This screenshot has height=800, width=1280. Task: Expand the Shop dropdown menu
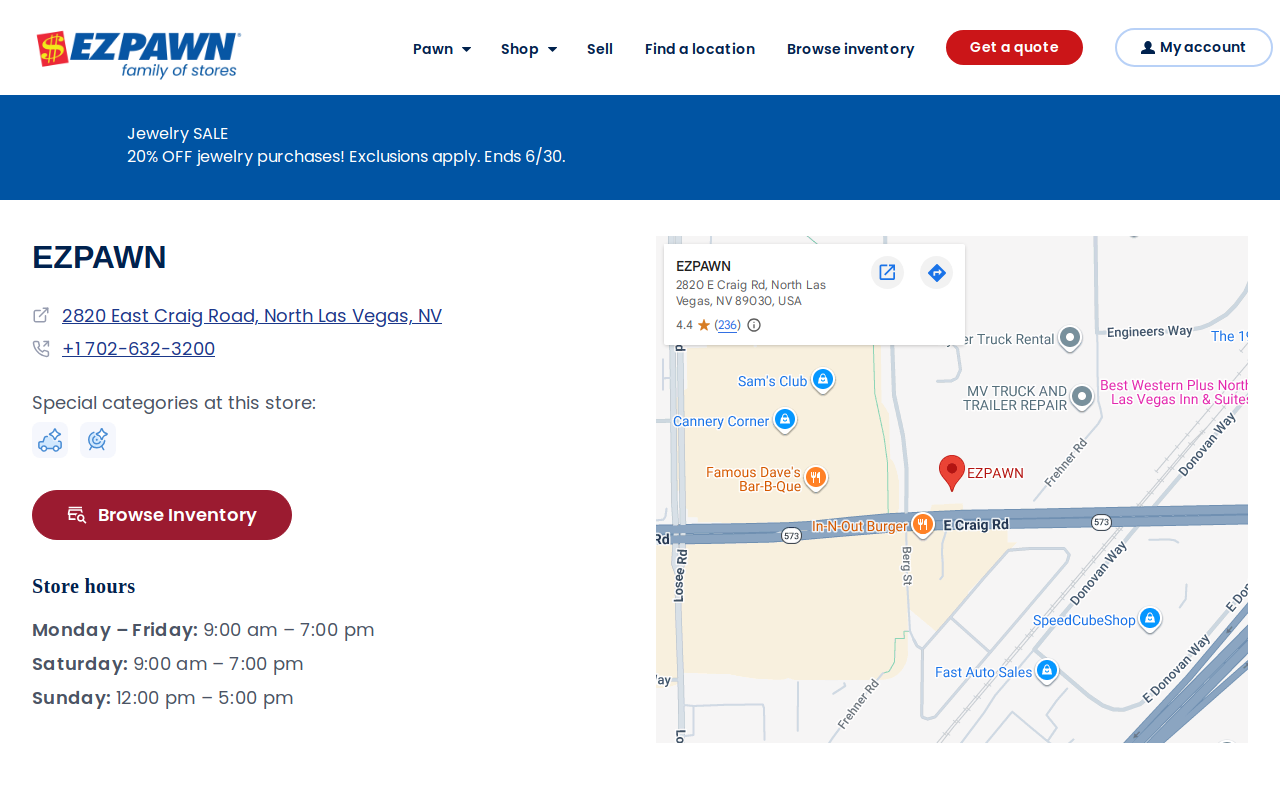click(529, 49)
